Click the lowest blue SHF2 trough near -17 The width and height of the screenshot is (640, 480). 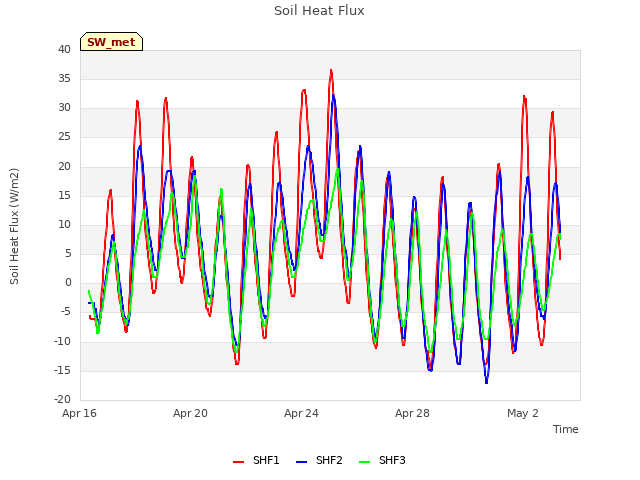coord(486,382)
